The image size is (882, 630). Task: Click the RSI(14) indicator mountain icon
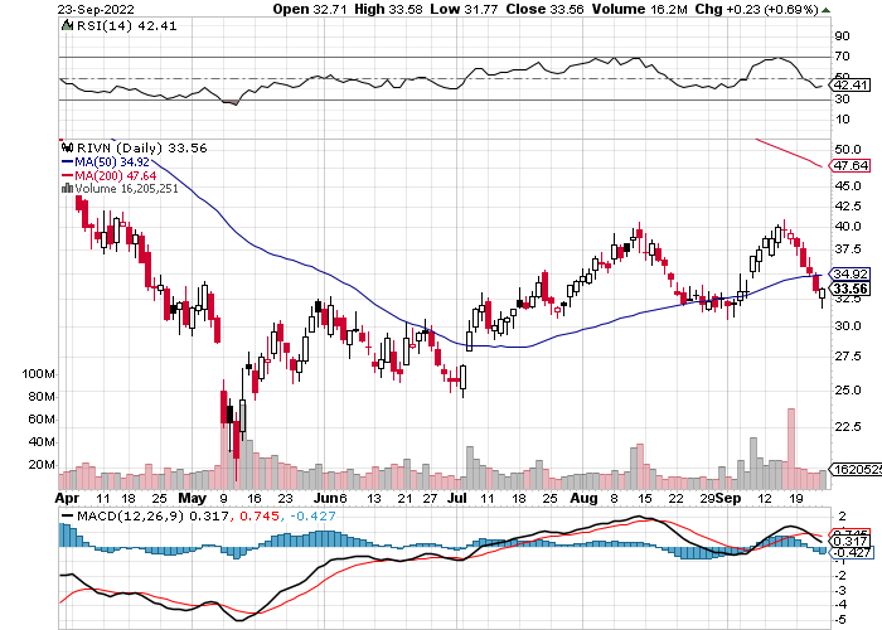tap(66, 27)
